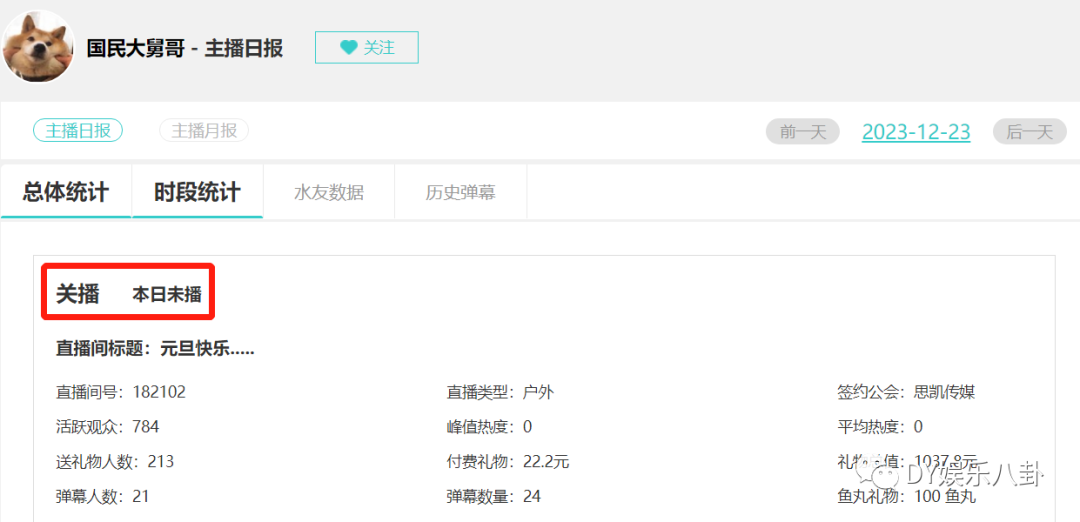
Task: Select the 主播日报 report pill
Action: click(x=78, y=131)
